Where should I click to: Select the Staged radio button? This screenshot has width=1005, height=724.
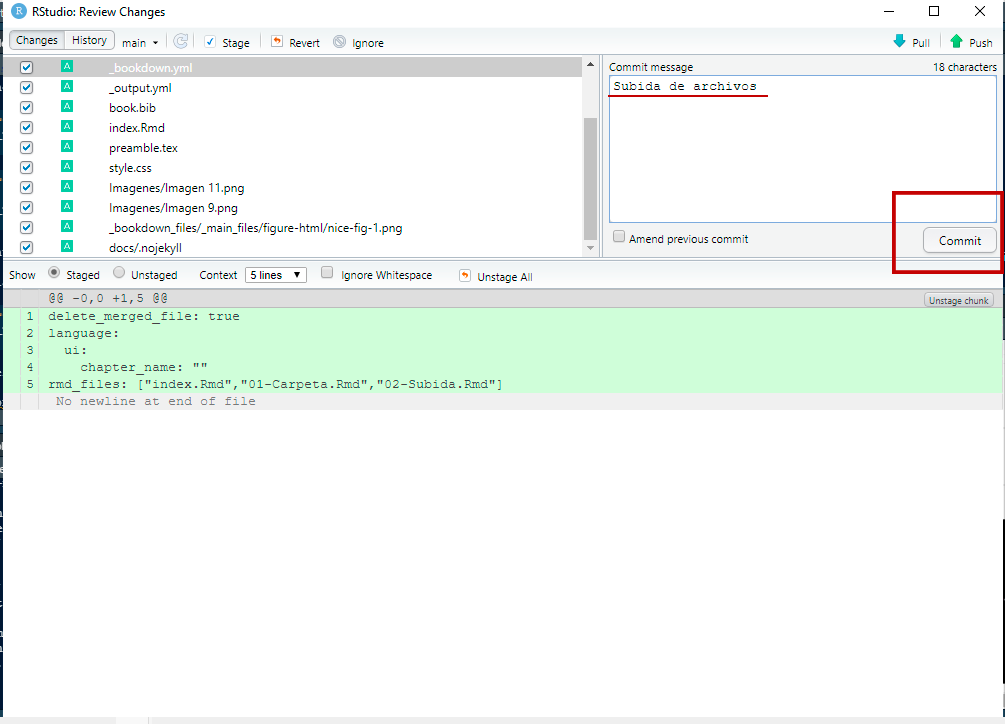54,273
